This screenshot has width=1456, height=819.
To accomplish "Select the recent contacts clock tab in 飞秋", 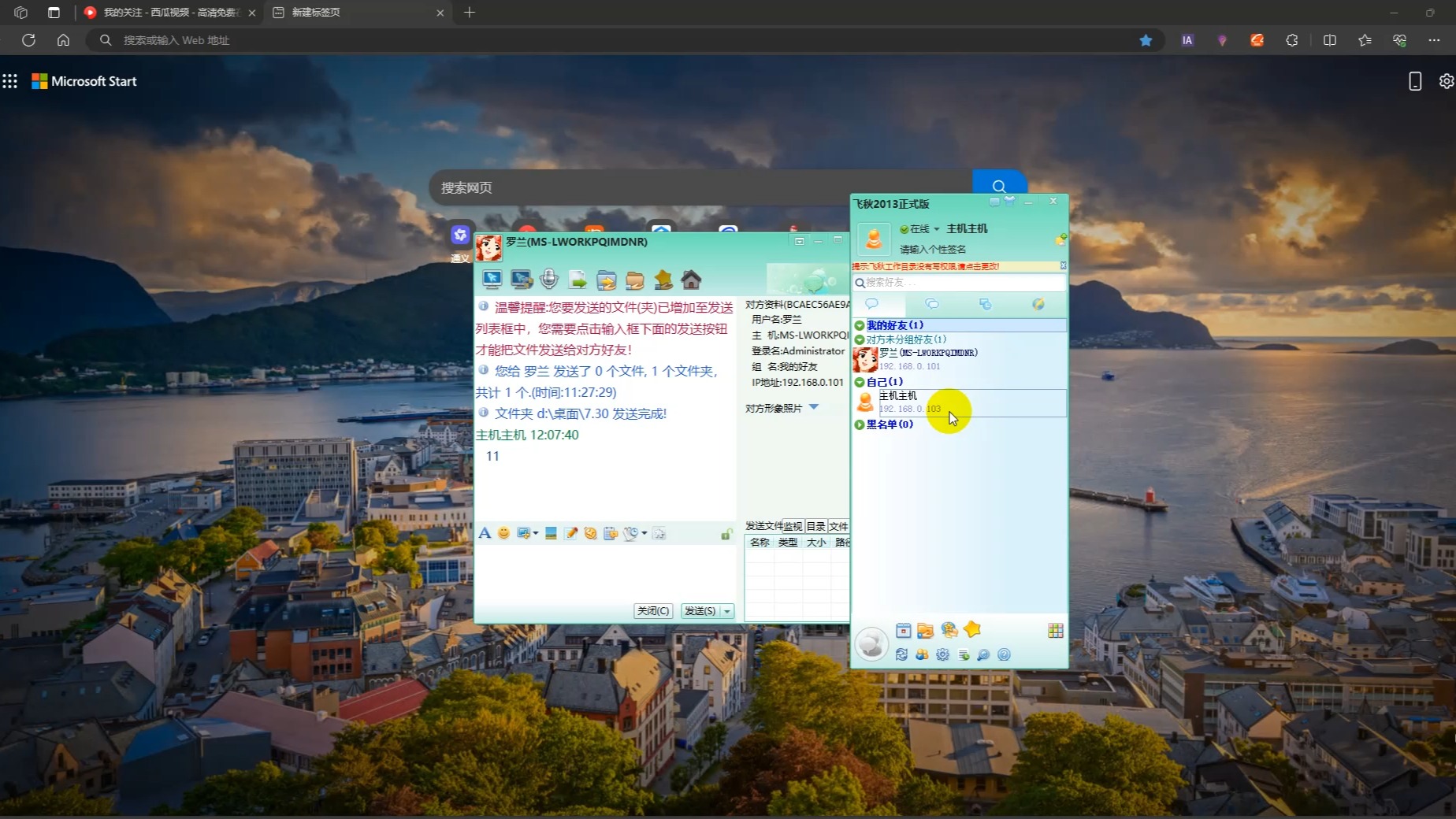I will pyautogui.click(x=985, y=304).
